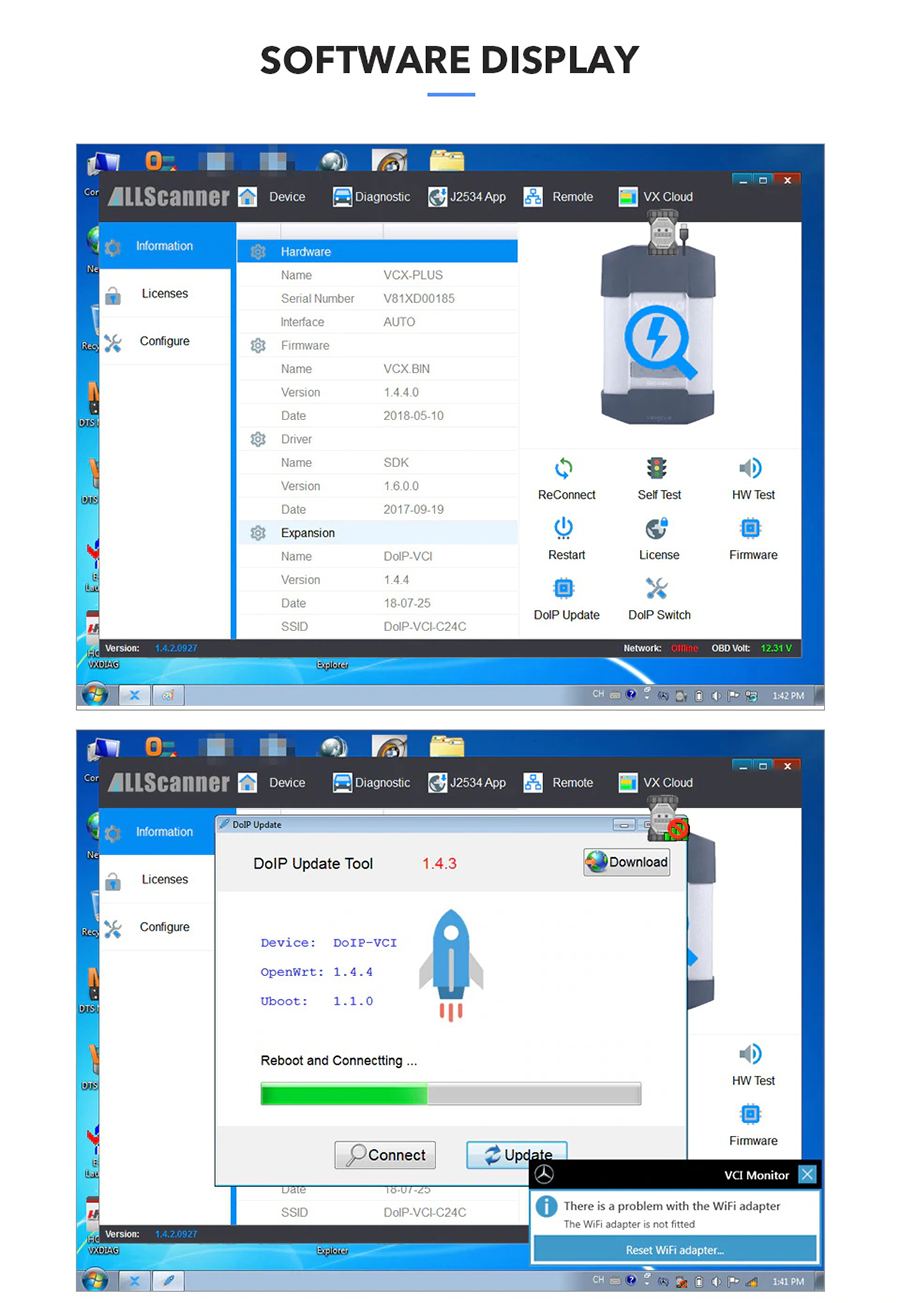Viewport: 900px width, 1303px height.
Task: Click green progress bar in DoIP Update dialog
Action: 451,1094
